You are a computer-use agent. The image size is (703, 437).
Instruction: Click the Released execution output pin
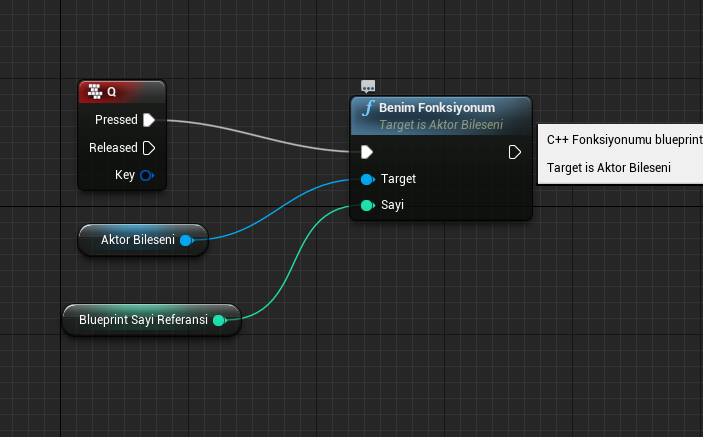(x=149, y=148)
